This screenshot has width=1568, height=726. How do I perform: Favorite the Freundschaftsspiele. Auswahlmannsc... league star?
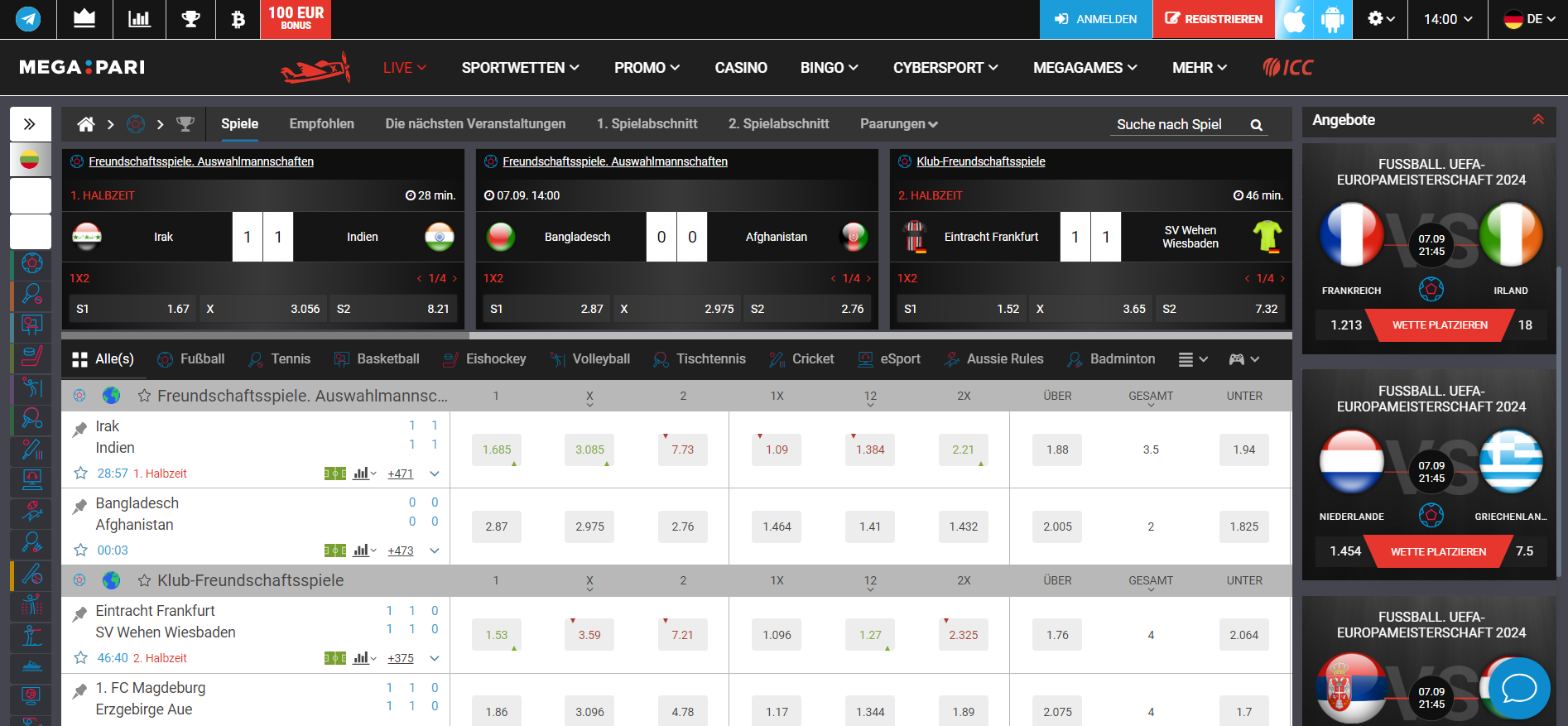coord(144,396)
